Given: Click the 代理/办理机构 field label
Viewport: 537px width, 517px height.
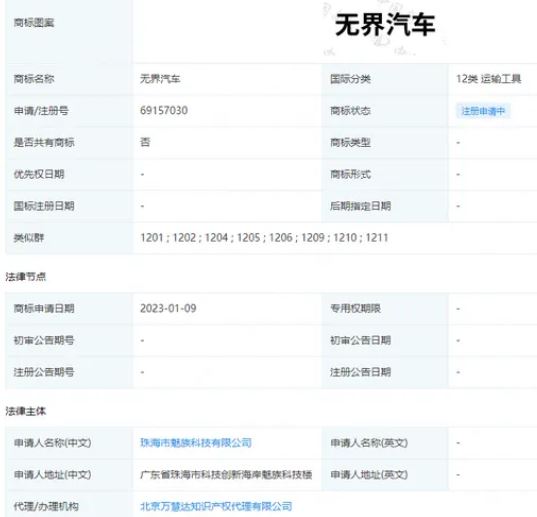Looking at the screenshot, I should (x=46, y=506).
